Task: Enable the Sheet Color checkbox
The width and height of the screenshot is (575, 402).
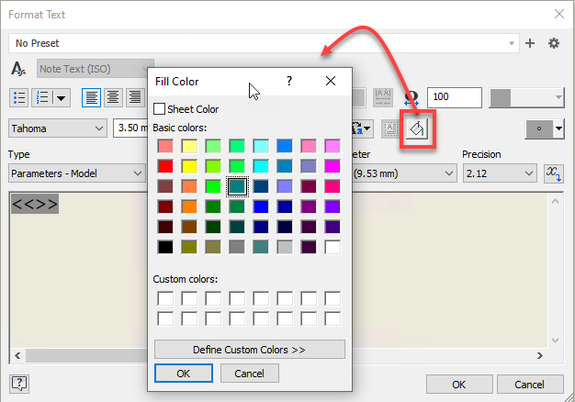Action: click(x=159, y=109)
